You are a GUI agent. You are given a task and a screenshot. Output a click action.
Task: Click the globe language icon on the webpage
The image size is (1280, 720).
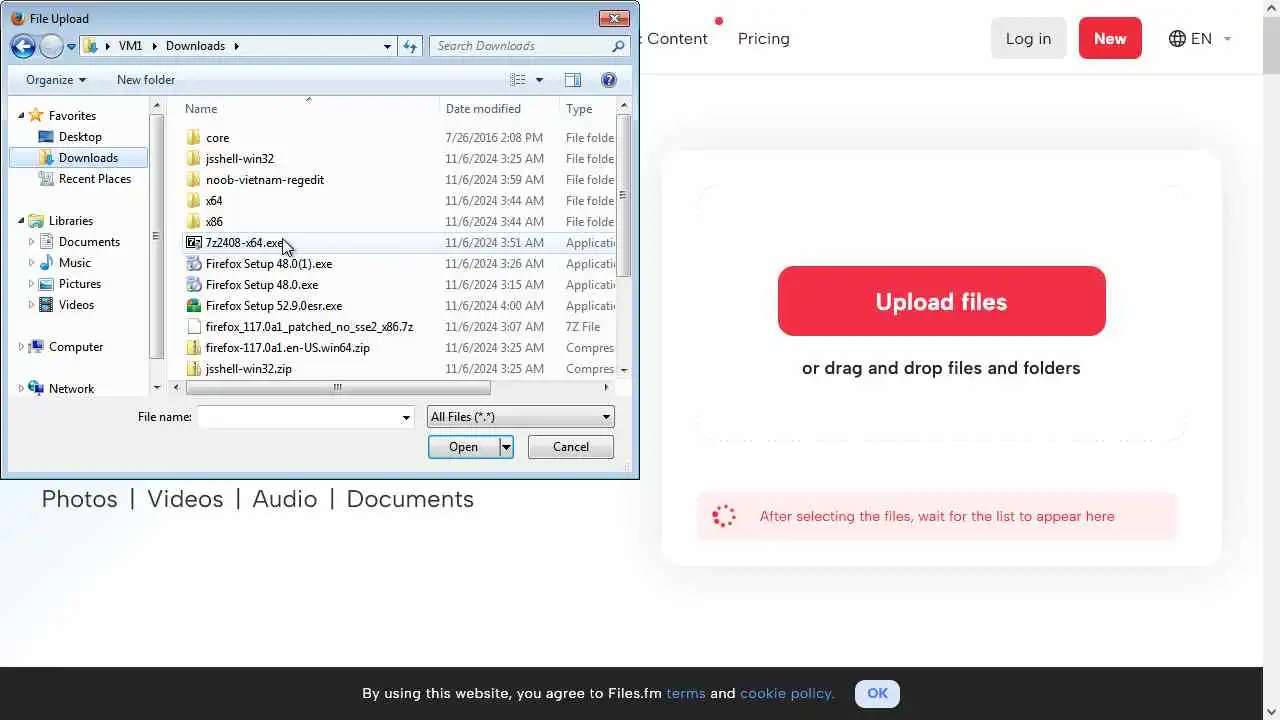pos(1177,39)
